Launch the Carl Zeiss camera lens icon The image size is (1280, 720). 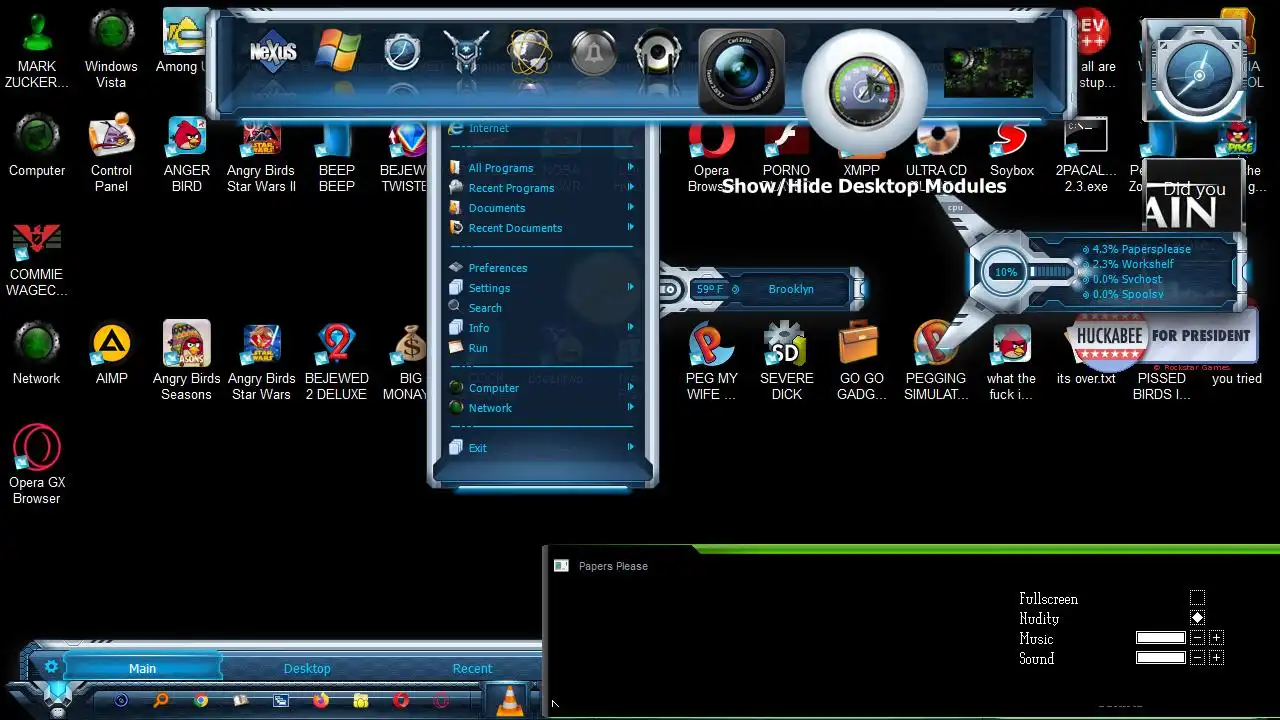point(741,70)
